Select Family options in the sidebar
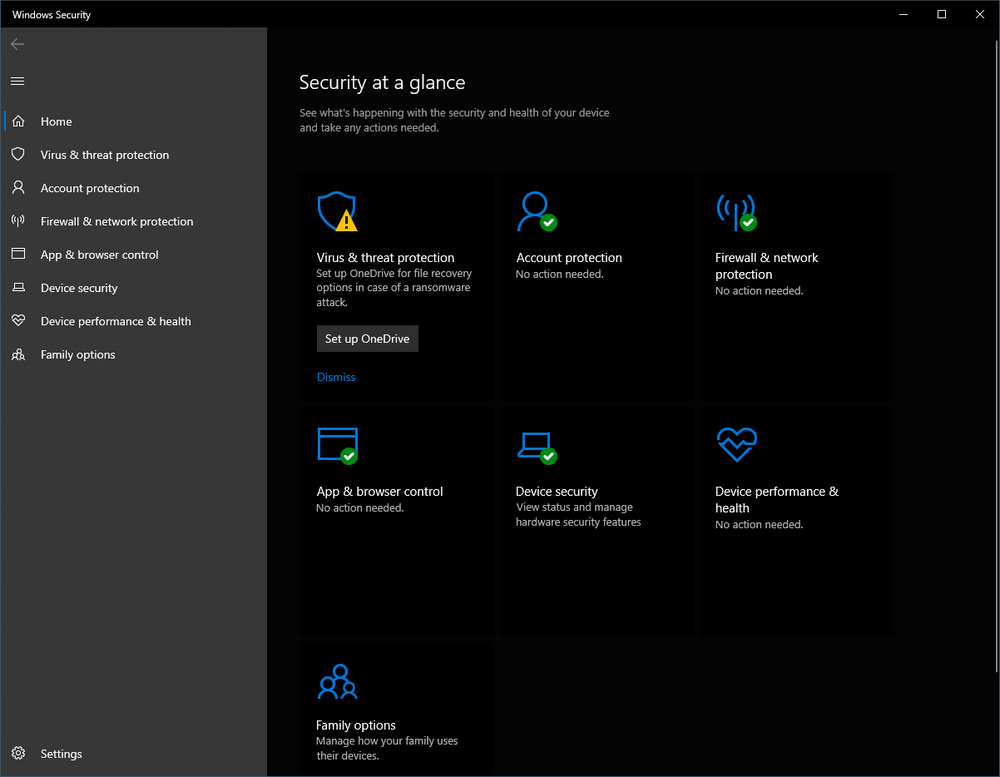The image size is (1000, 777). 78,355
